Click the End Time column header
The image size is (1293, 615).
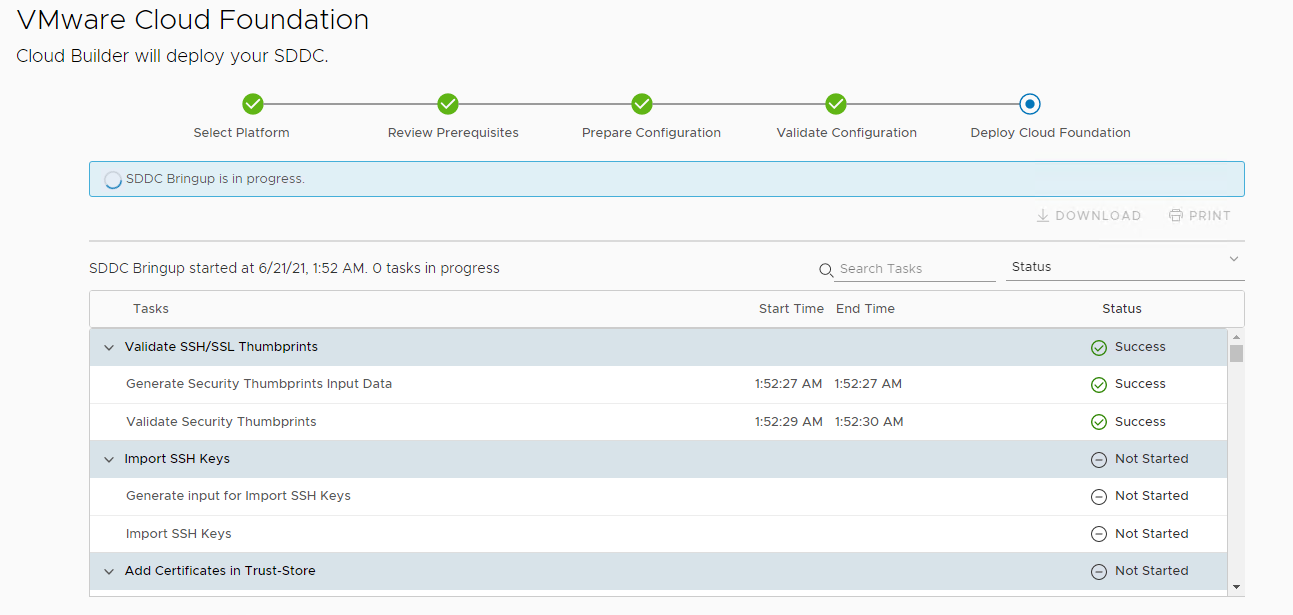pos(866,309)
